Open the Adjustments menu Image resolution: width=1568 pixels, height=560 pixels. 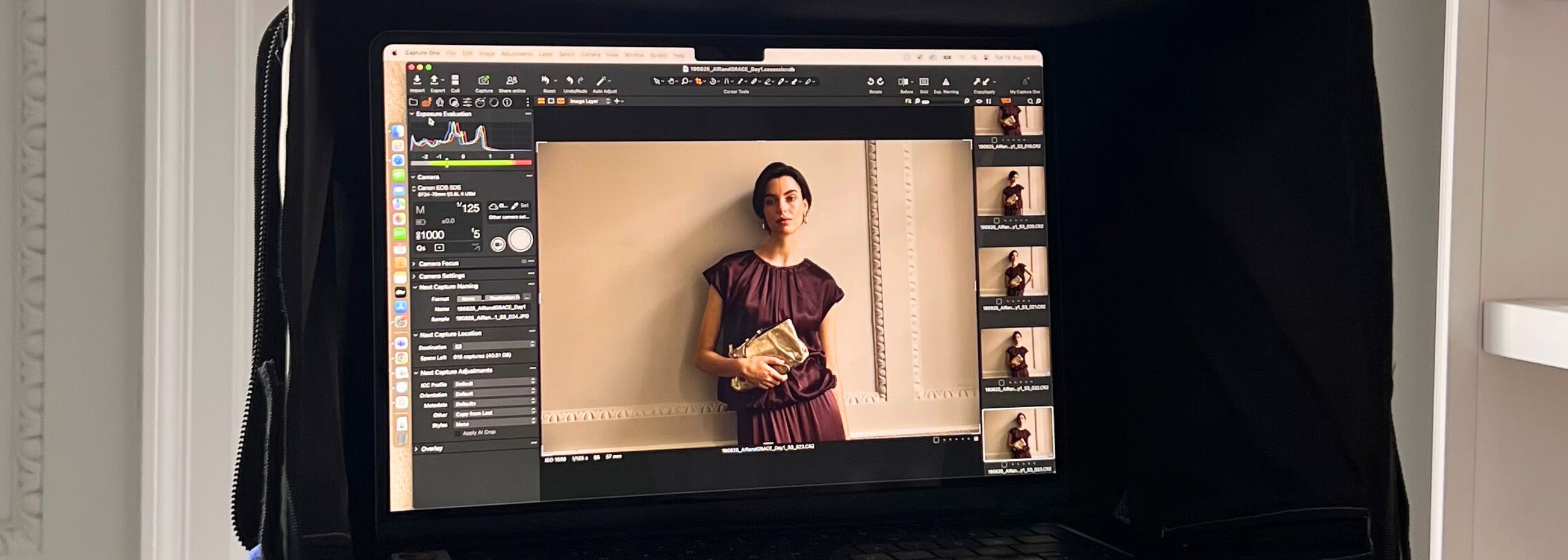516,54
